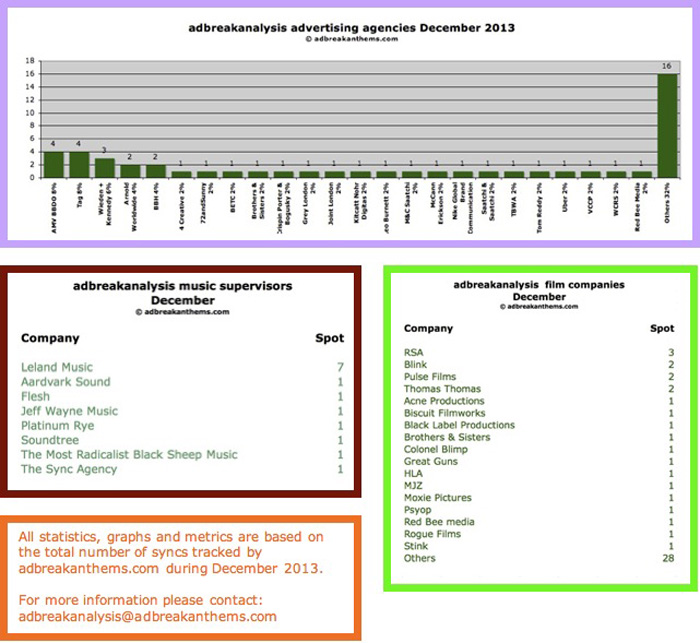Viewport: 700px width, 643px height.
Task: Click the Red Bee Media 2% chart label
Action: [x=642, y=206]
